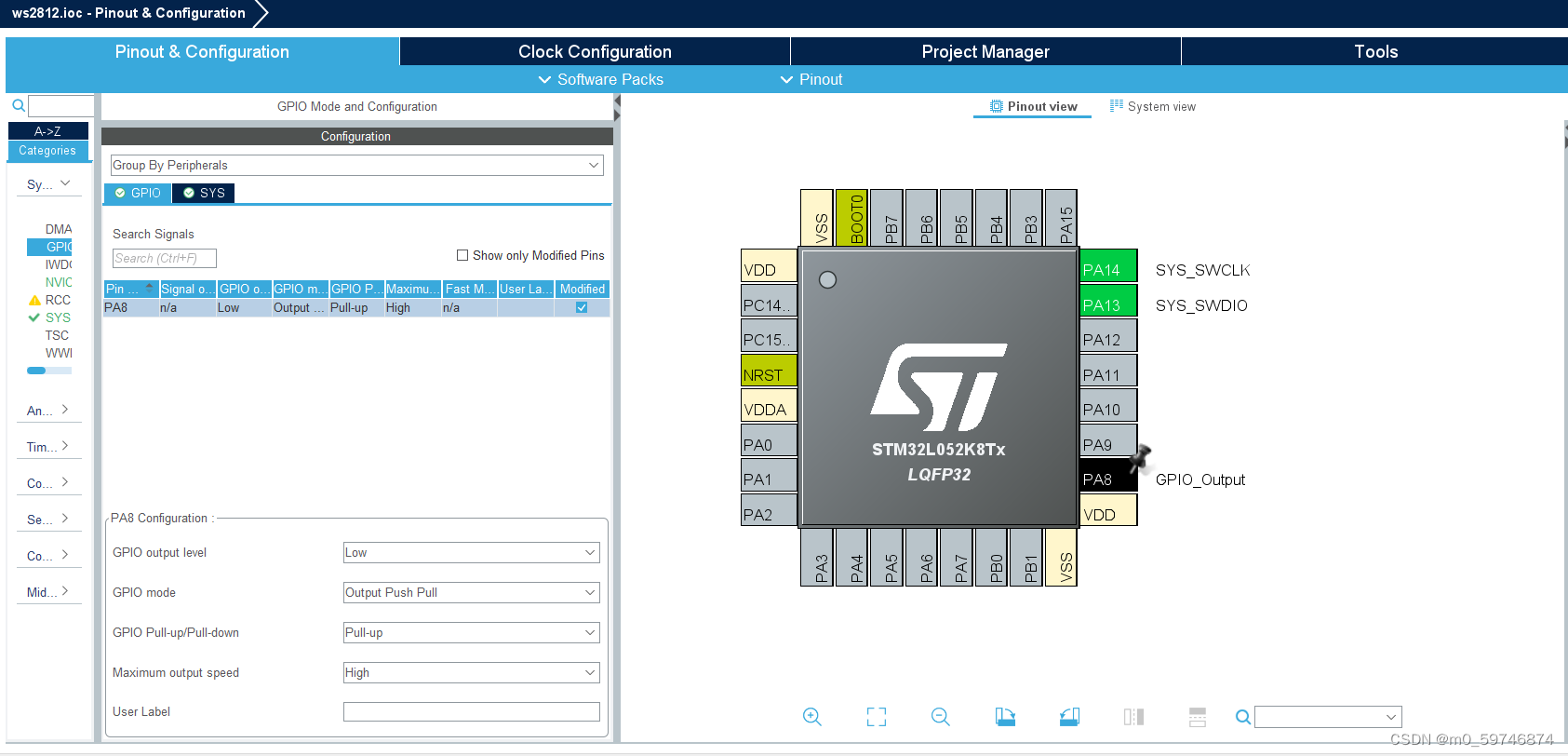This screenshot has width=1568, height=756.
Task: Click the User Label input field
Action: pyautogui.click(x=472, y=711)
